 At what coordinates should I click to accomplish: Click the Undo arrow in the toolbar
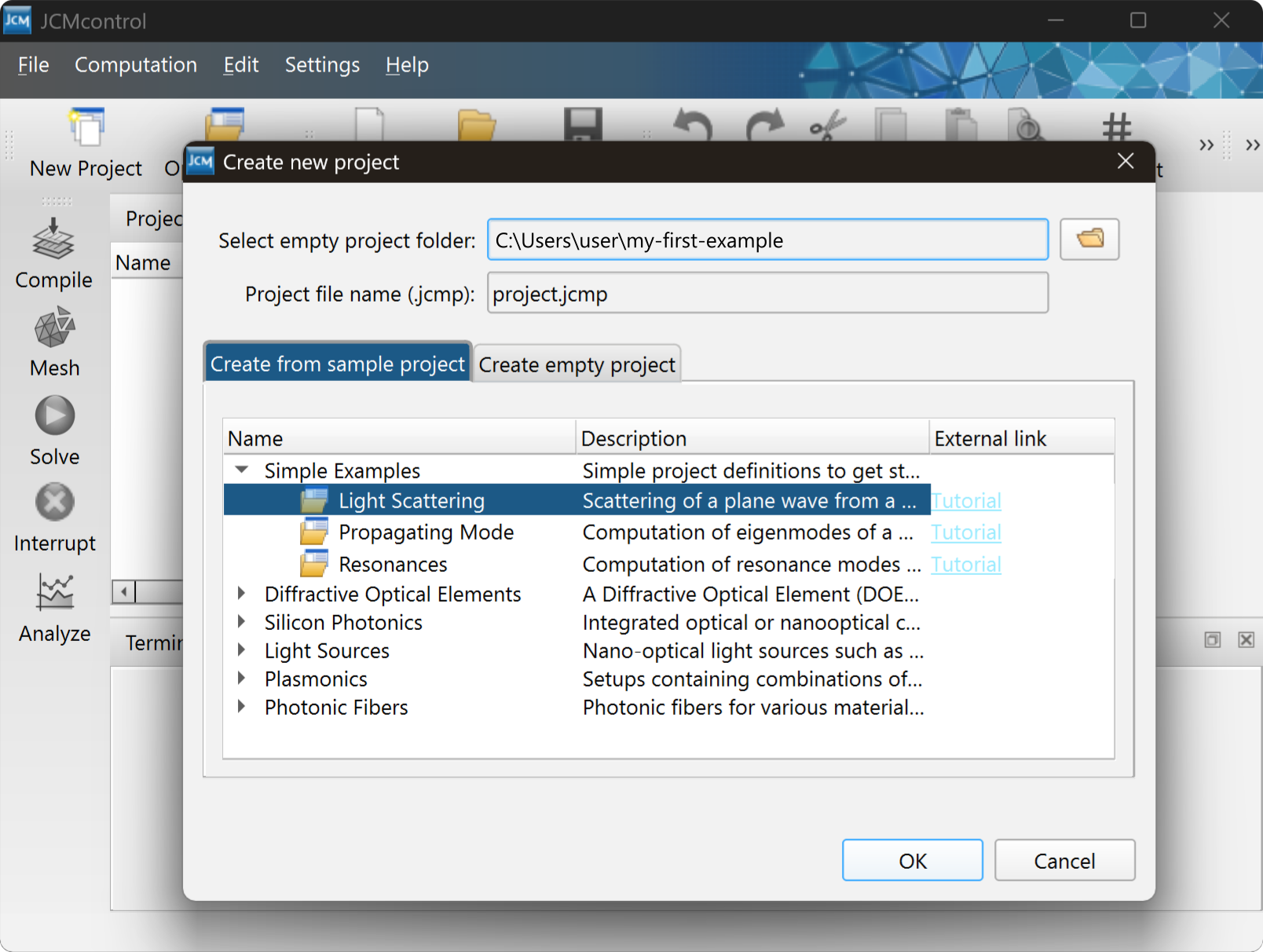click(693, 125)
